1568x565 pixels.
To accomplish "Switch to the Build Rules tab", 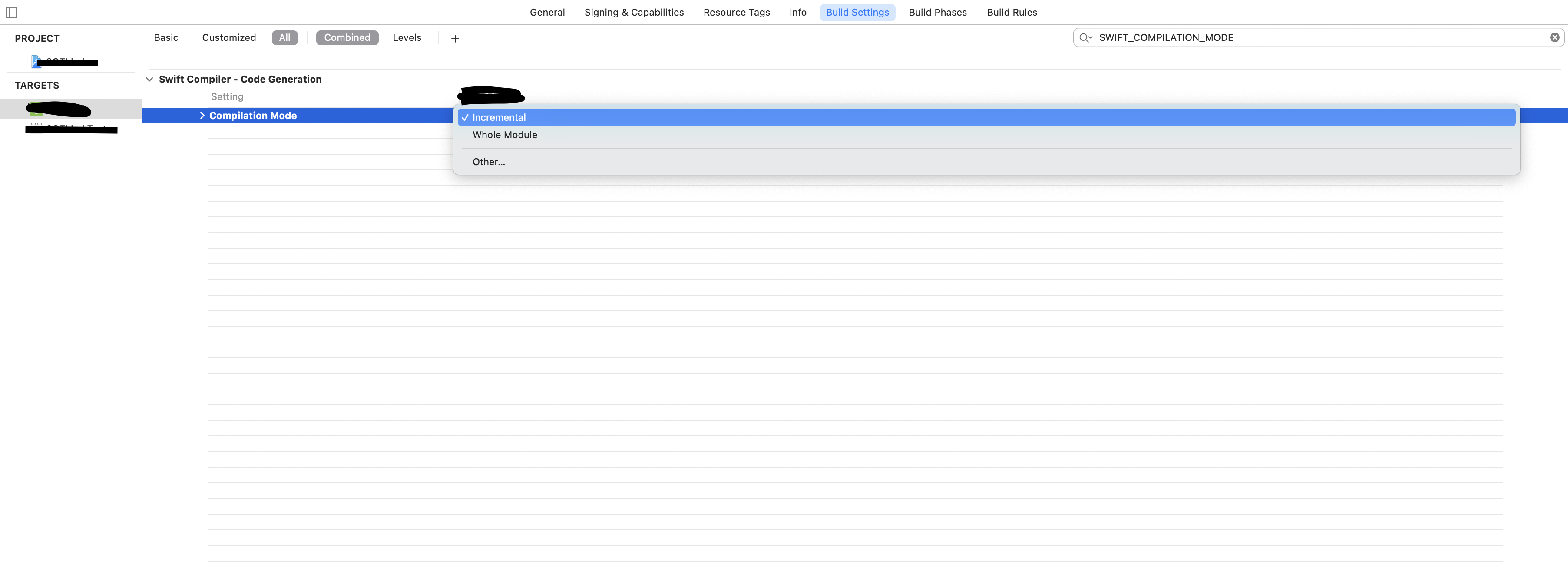I will pos(1011,12).
